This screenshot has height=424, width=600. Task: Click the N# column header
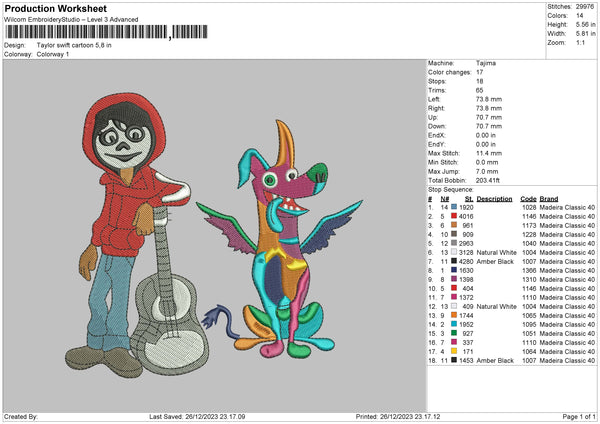pyautogui.click(x=445, y=199)
